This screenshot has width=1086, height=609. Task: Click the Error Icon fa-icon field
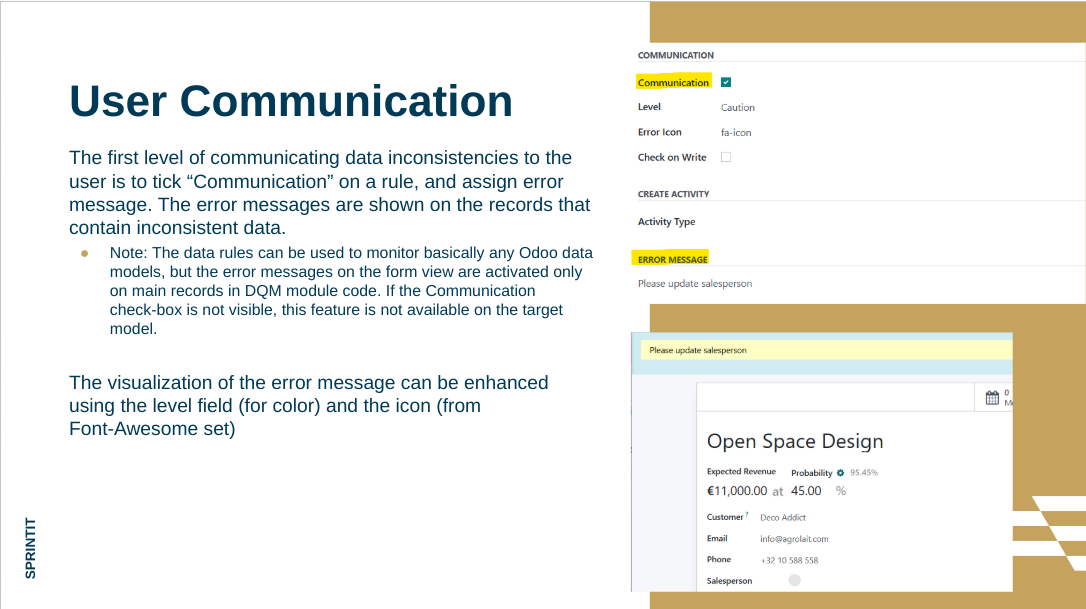click(736, 132)
